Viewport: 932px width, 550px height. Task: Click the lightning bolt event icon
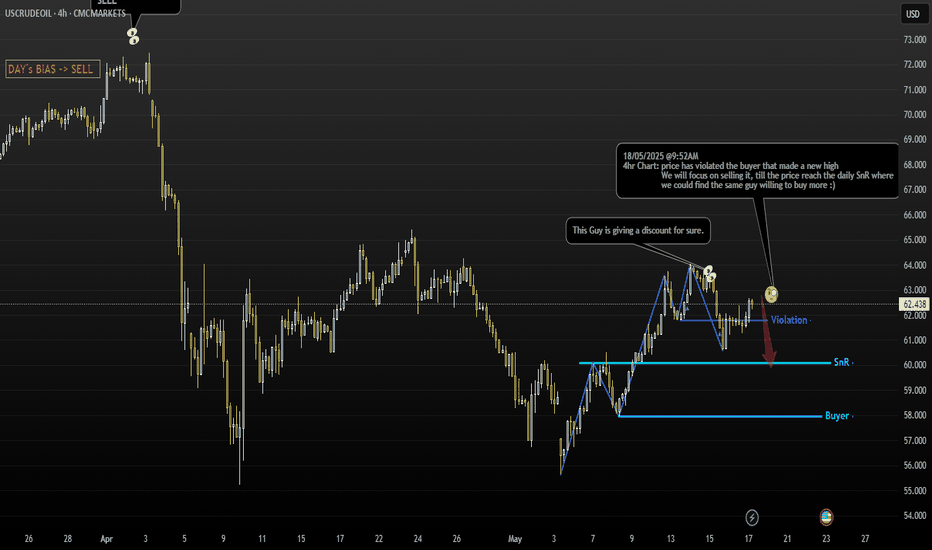pyautogui.click(x=751, y=517)
